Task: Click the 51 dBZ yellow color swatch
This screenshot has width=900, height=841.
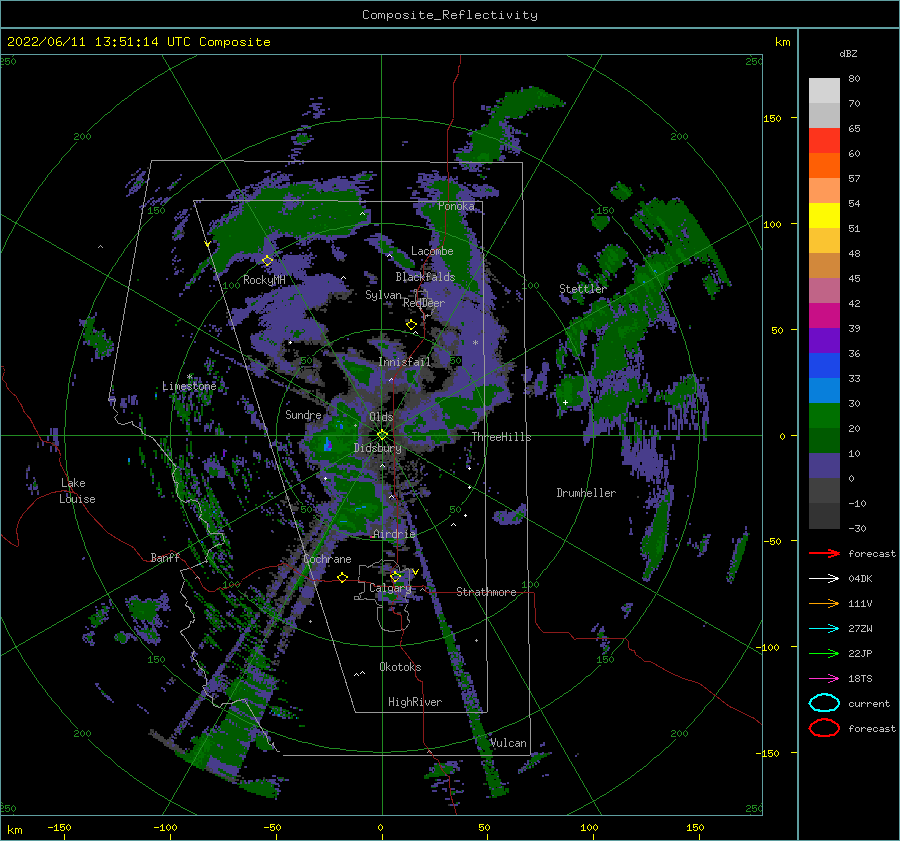Action: click(x=824, y=216)
